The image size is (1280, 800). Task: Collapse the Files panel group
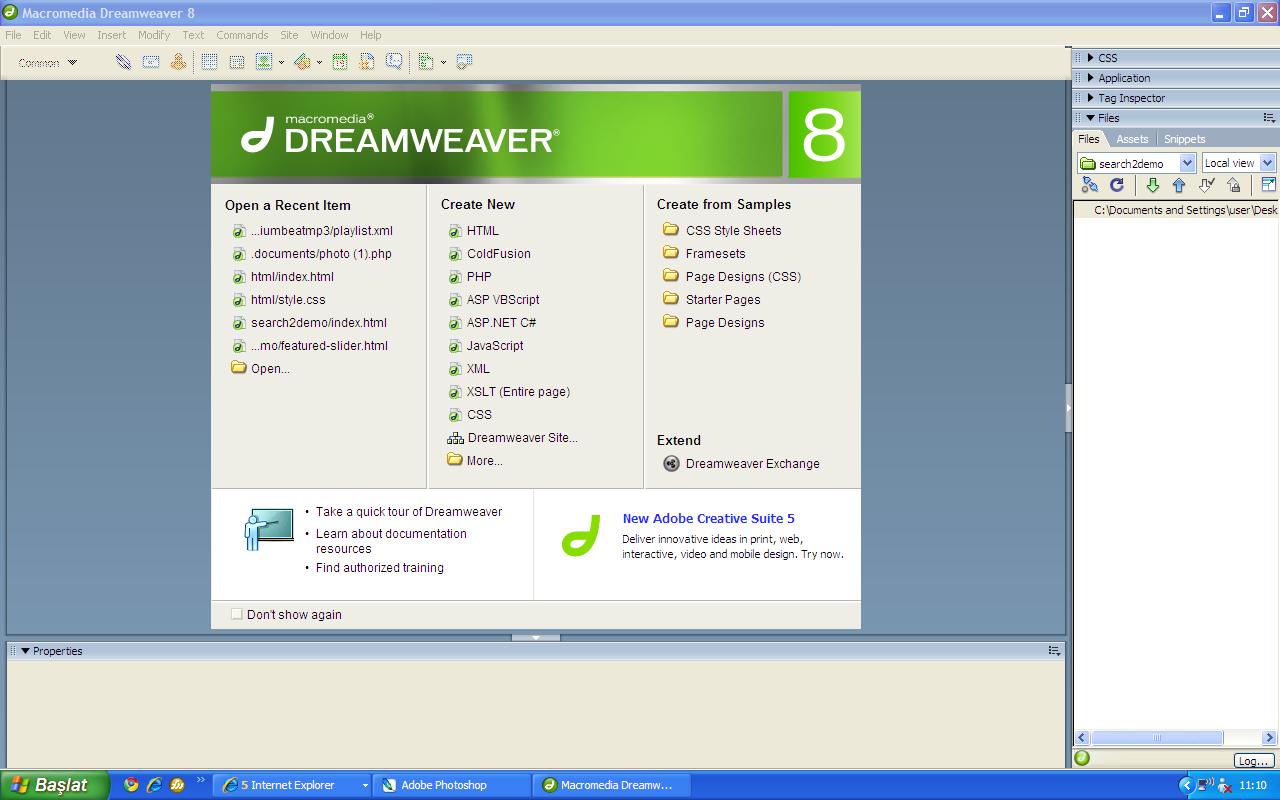pyautogui.click(x=1090, y=118)
